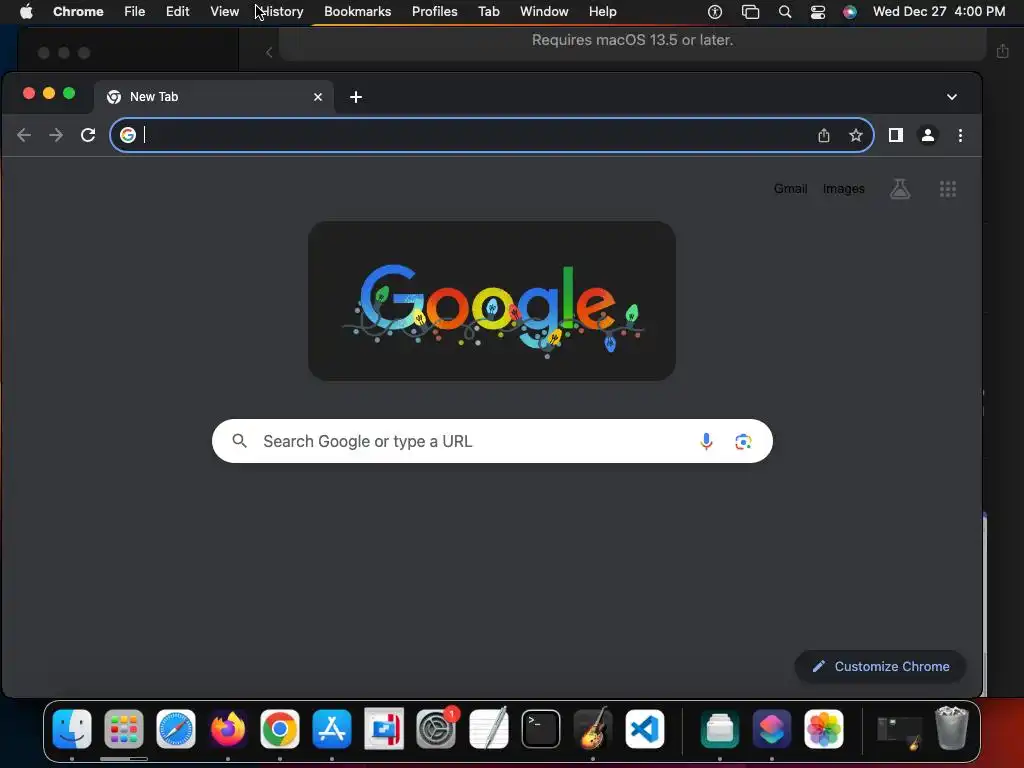Open the Apple menu
This screenshot has height=768, width=1024.
(x=26, y=12)
